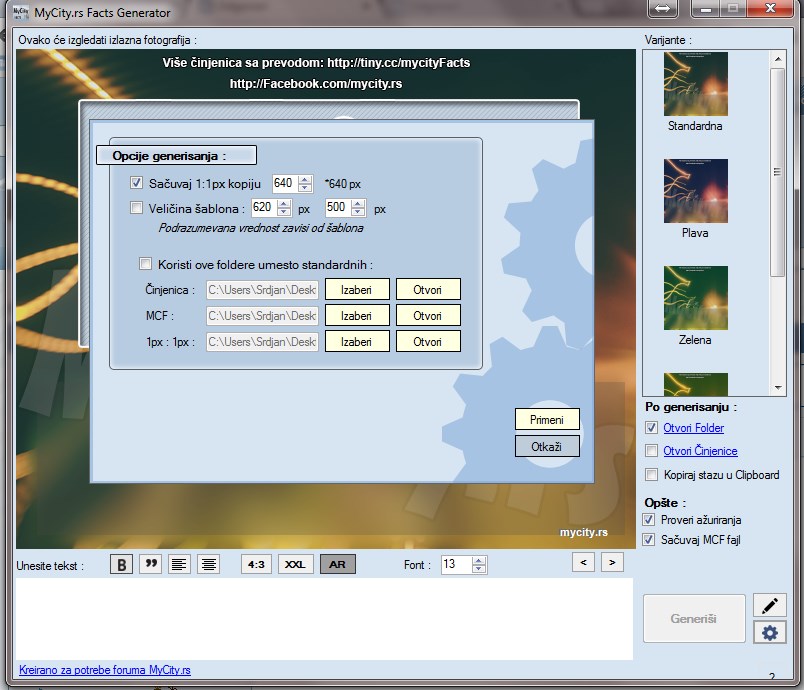Click the Varijante list scroll down arrow
The width and height of the screenshot is (804, 690).
coord(778,388)
